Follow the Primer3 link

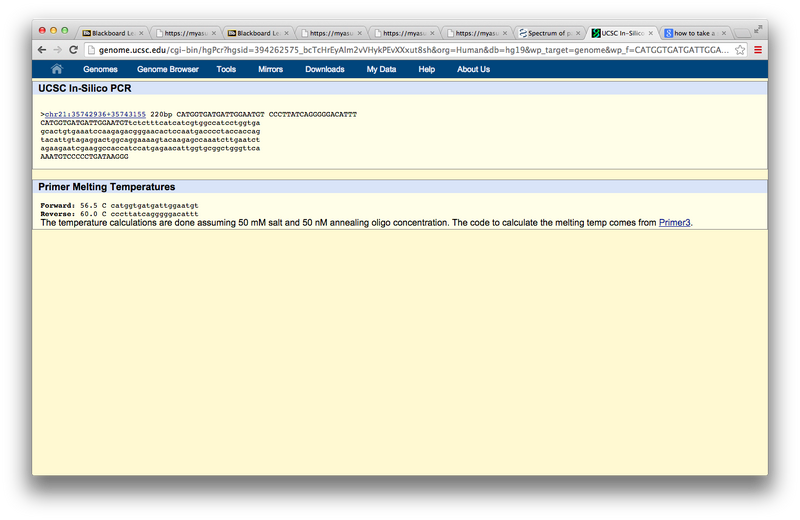point(674,223)
